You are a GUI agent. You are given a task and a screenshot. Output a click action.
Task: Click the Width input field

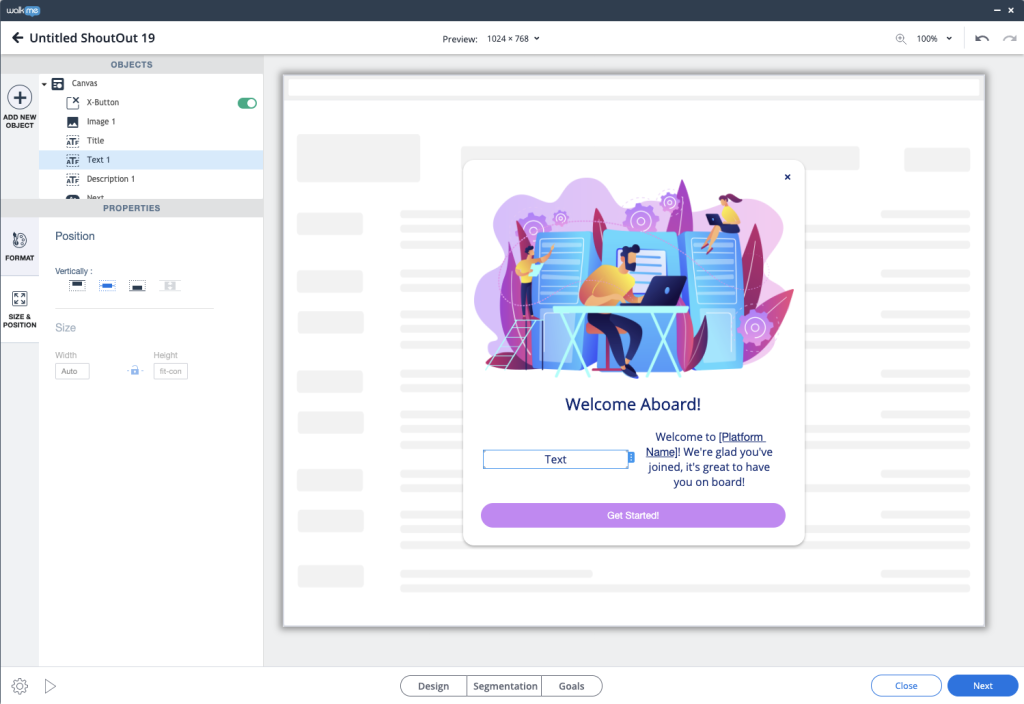[x=72, y=371]
